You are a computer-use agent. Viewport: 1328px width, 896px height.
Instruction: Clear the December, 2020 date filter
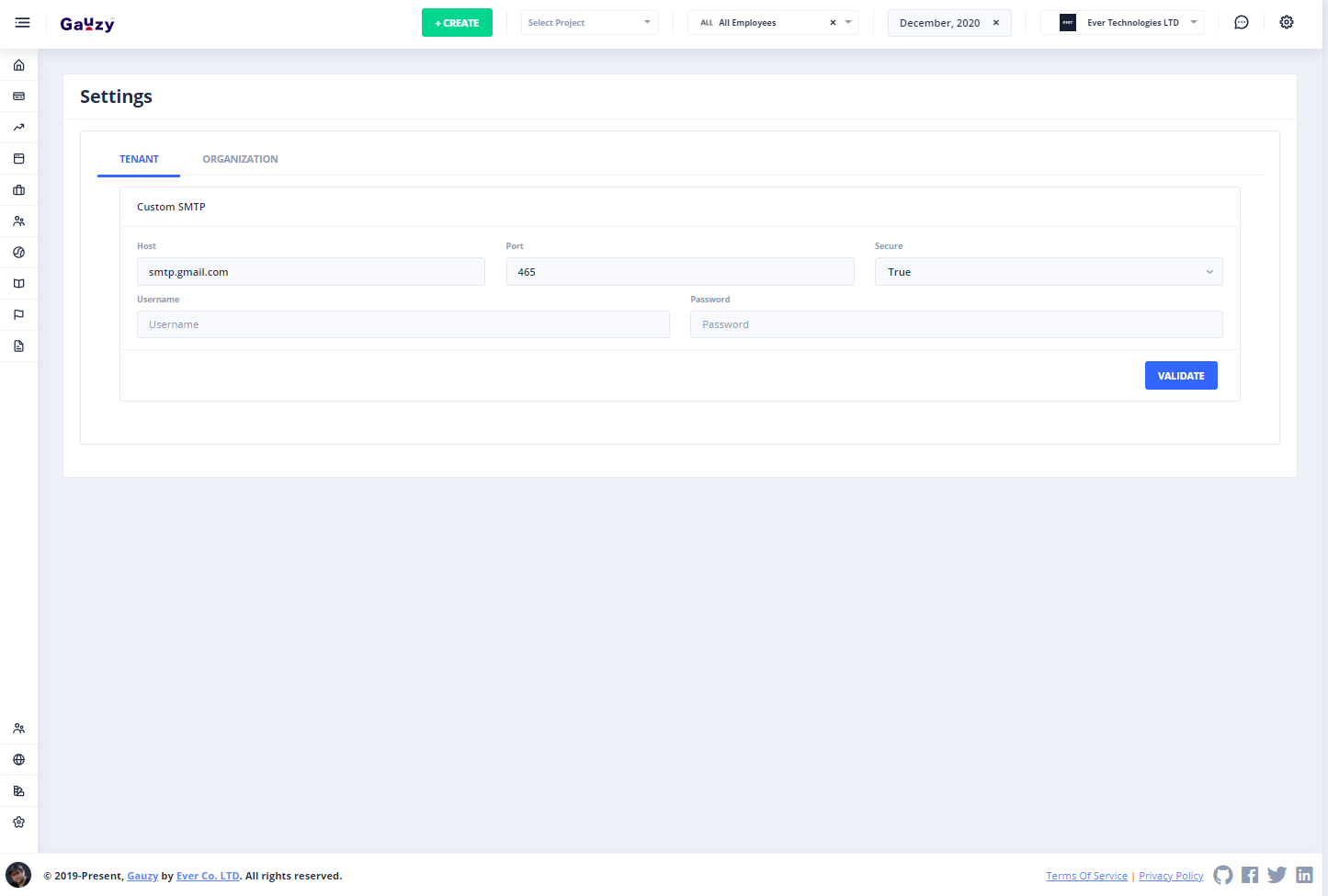click(x=995, y=23)
